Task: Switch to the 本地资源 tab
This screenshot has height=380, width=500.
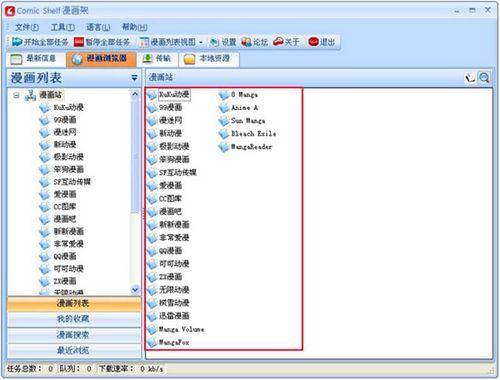Action: 209,59
